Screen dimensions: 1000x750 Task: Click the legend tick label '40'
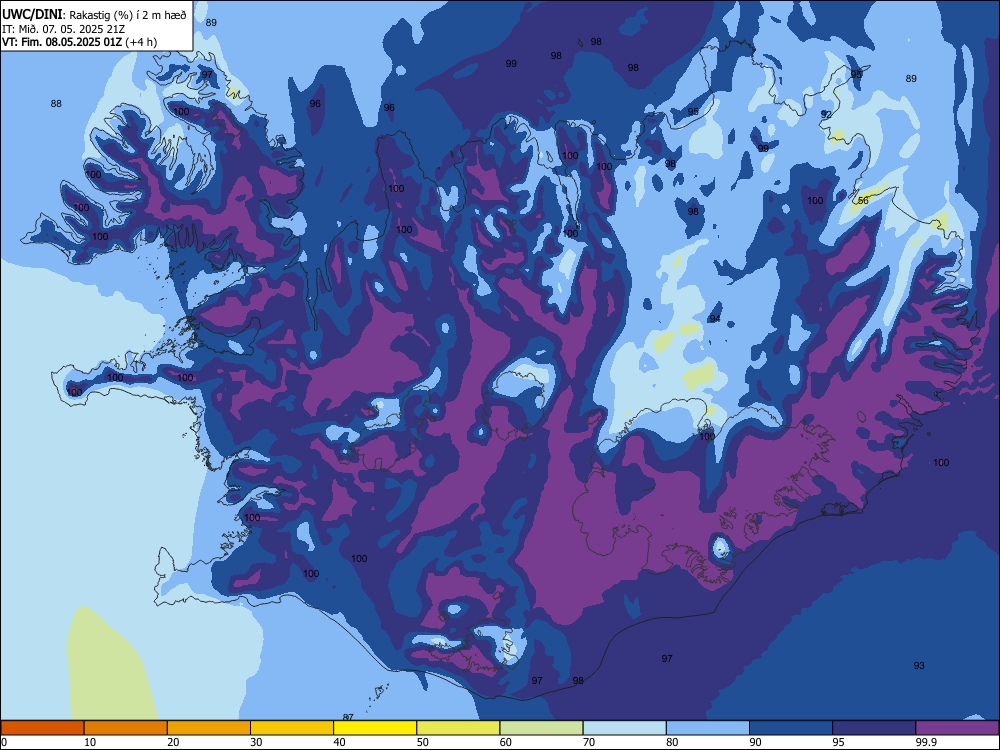tap(339, 742)
